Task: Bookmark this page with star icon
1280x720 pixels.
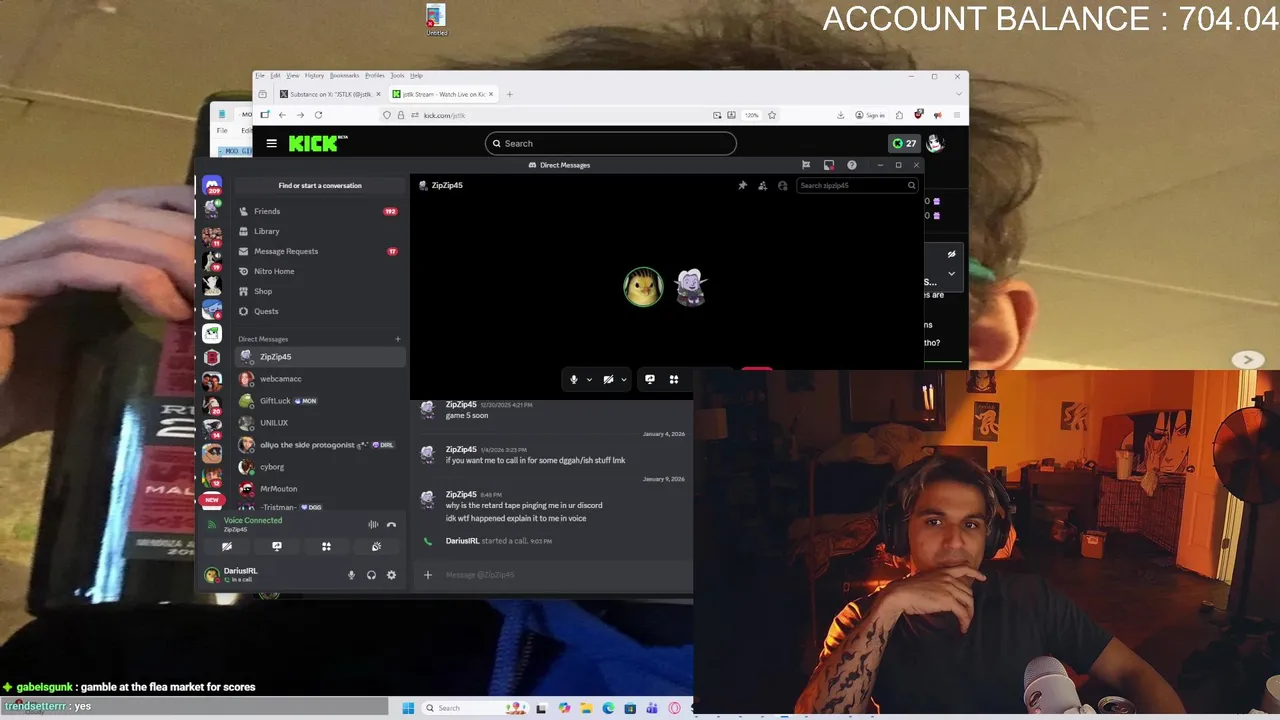Action: point(772,115)
